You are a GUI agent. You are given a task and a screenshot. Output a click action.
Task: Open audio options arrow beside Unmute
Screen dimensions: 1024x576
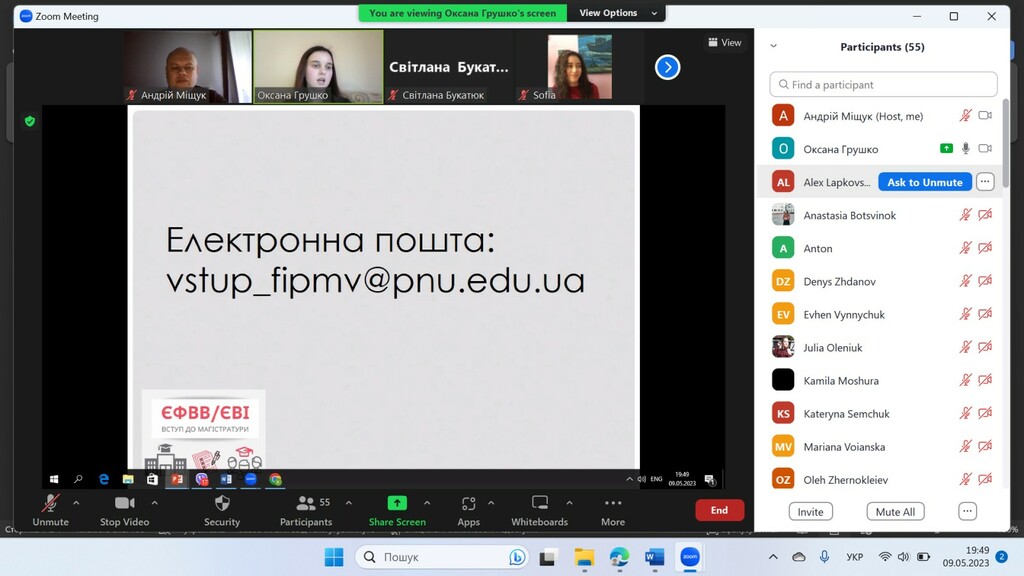click(x=76, y=503)
